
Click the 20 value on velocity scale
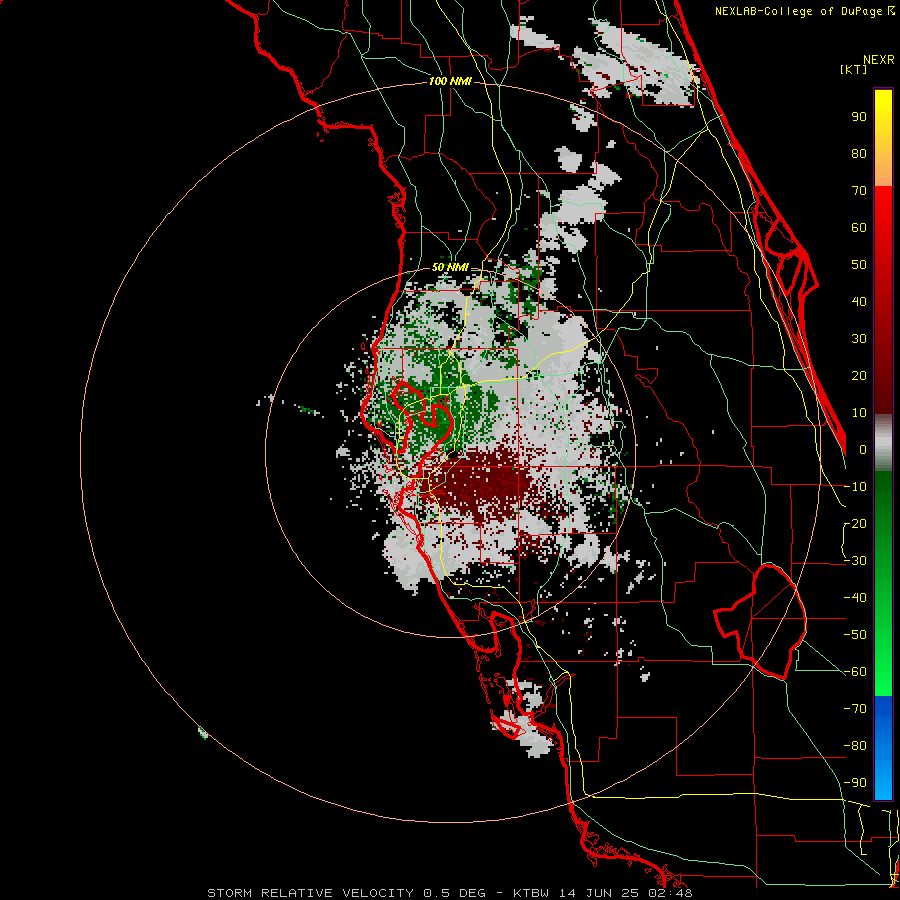coord(859,376)
